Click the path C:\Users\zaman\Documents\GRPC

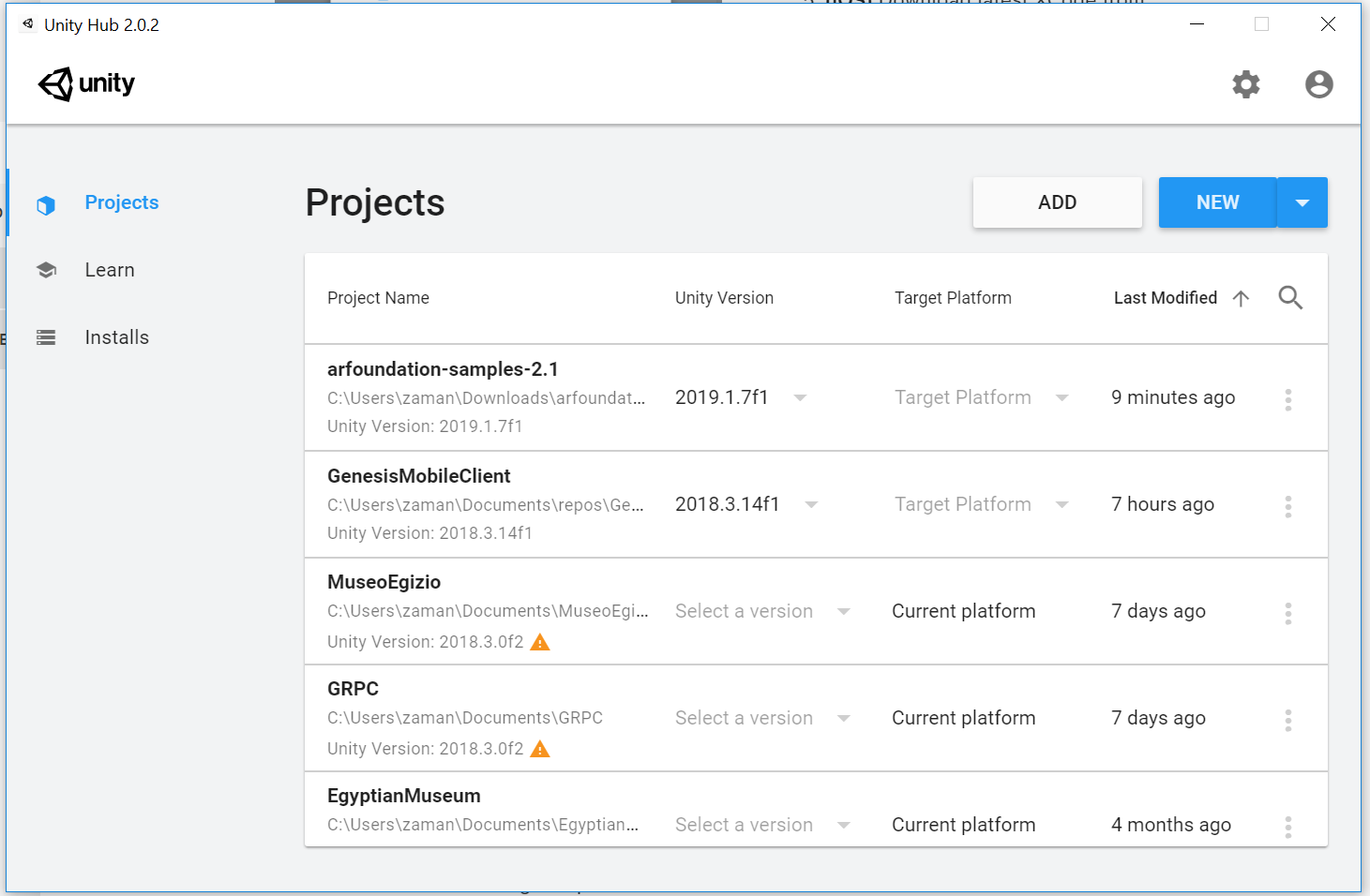pos(465,718)
